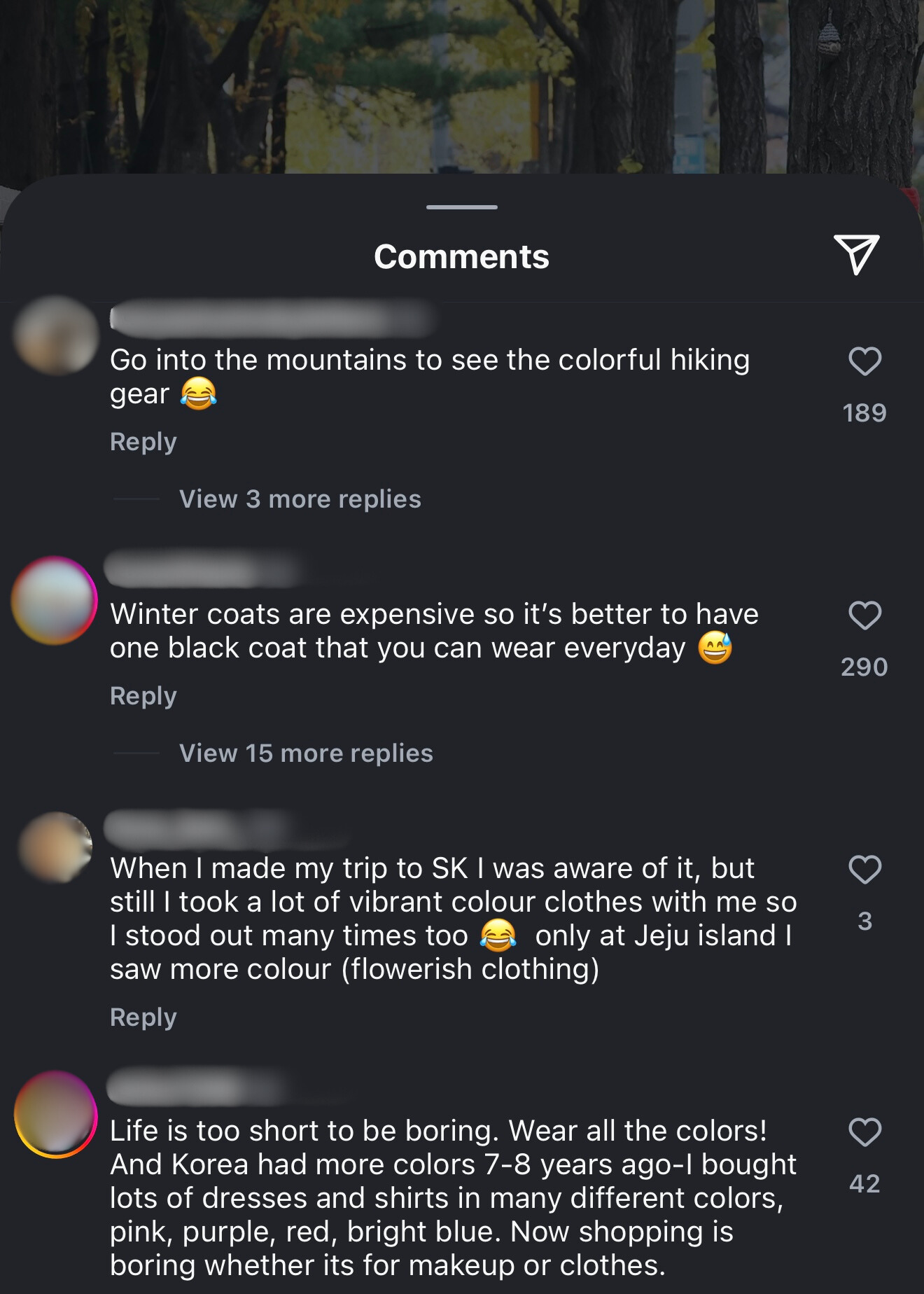
Task: Heart the 'Life is too short' comment
Action: pos(864,1132)
